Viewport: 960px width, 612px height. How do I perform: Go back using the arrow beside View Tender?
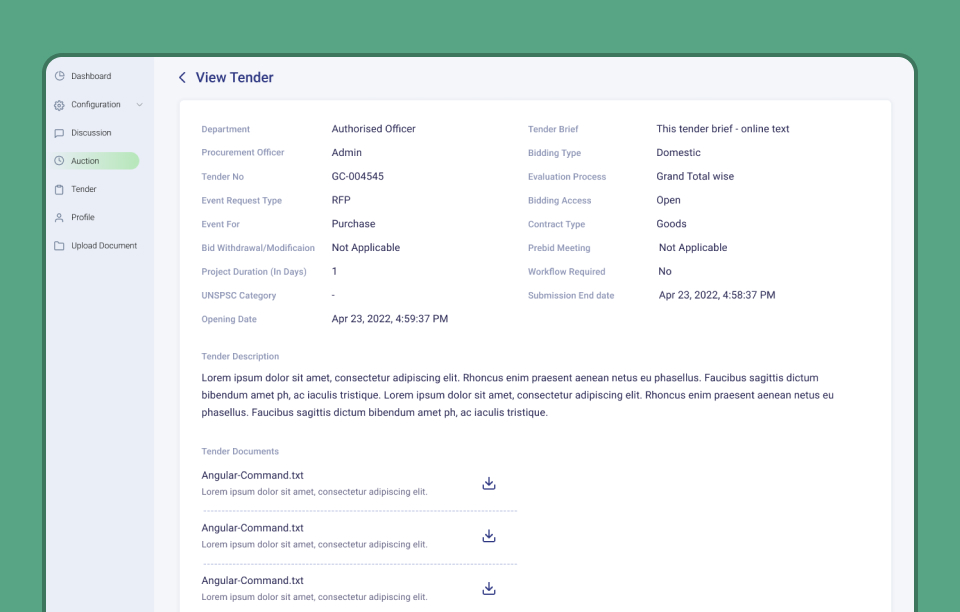click(x=182, y=77)
